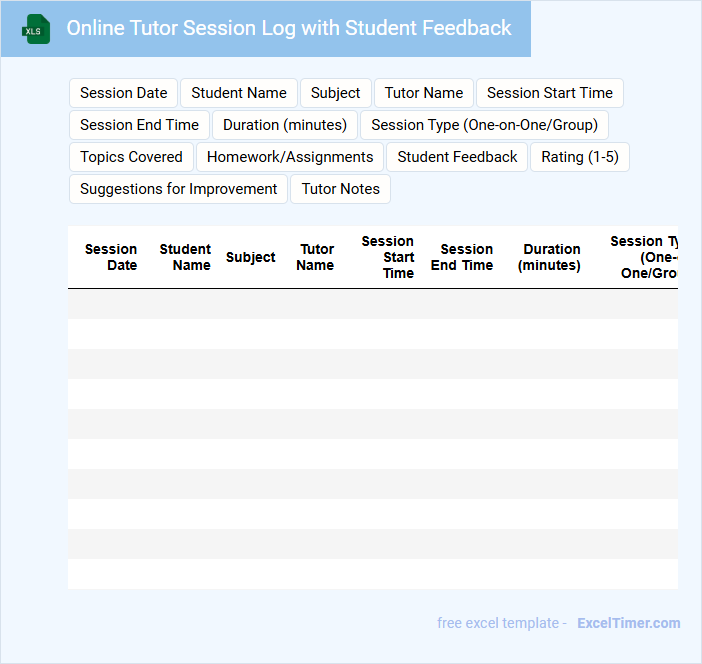Click Session End Time table column header
The width and height of the screenshot is (702, 664).
(x=462, y=257)
